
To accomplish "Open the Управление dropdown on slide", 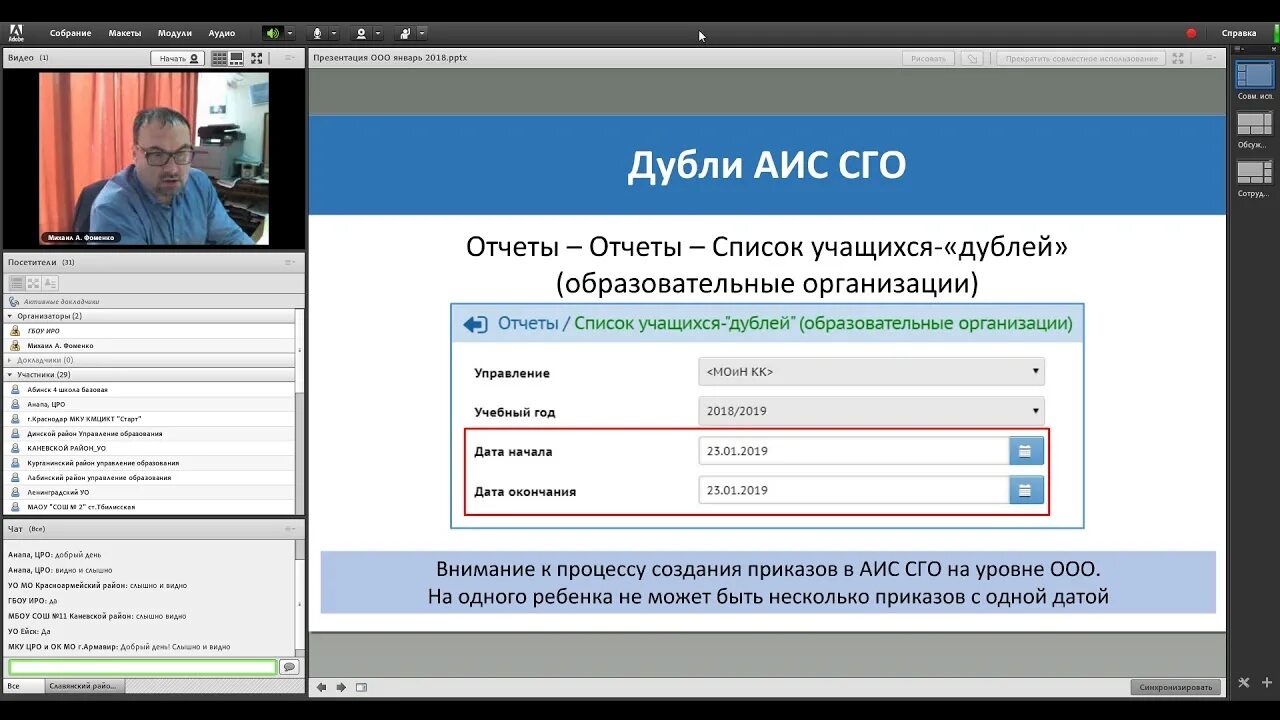I will (x=871, y=372).
